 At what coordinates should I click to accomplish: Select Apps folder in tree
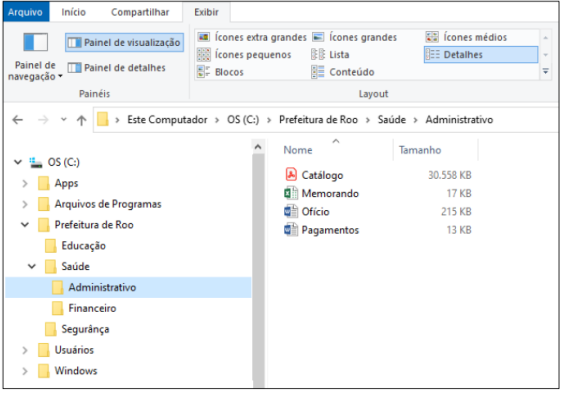pyautogui.click(x=66, y=183)
